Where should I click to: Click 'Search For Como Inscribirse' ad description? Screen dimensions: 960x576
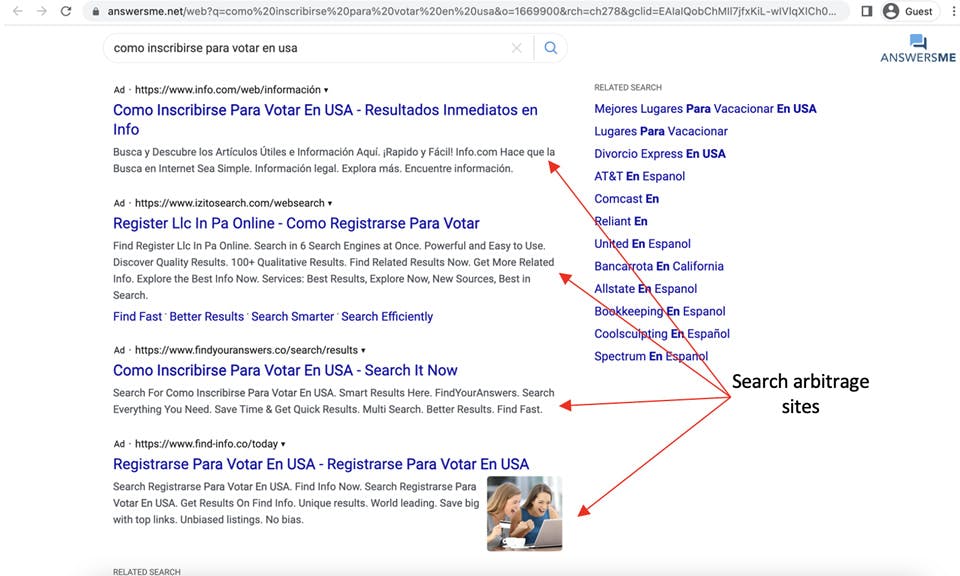tap(334, 401)
